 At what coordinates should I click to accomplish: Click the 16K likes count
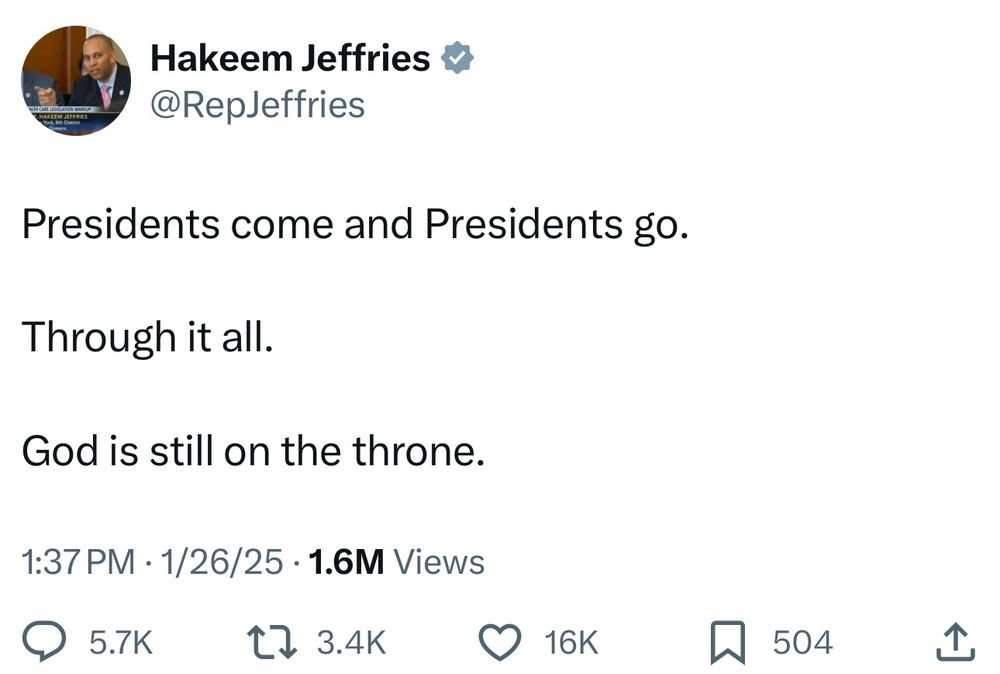573,642
